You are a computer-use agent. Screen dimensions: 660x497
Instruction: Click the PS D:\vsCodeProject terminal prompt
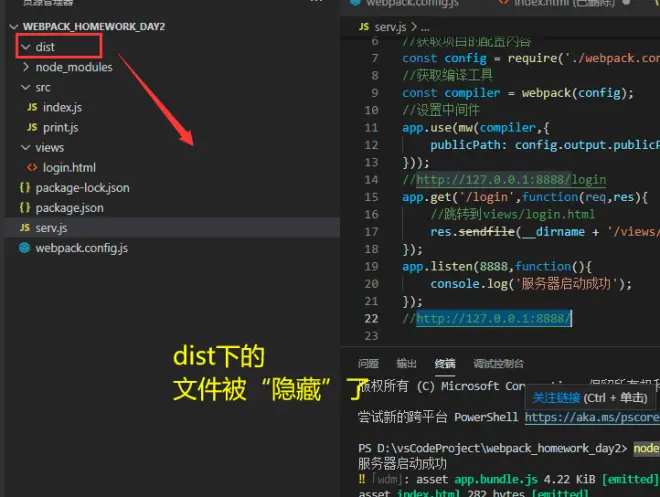492,448
